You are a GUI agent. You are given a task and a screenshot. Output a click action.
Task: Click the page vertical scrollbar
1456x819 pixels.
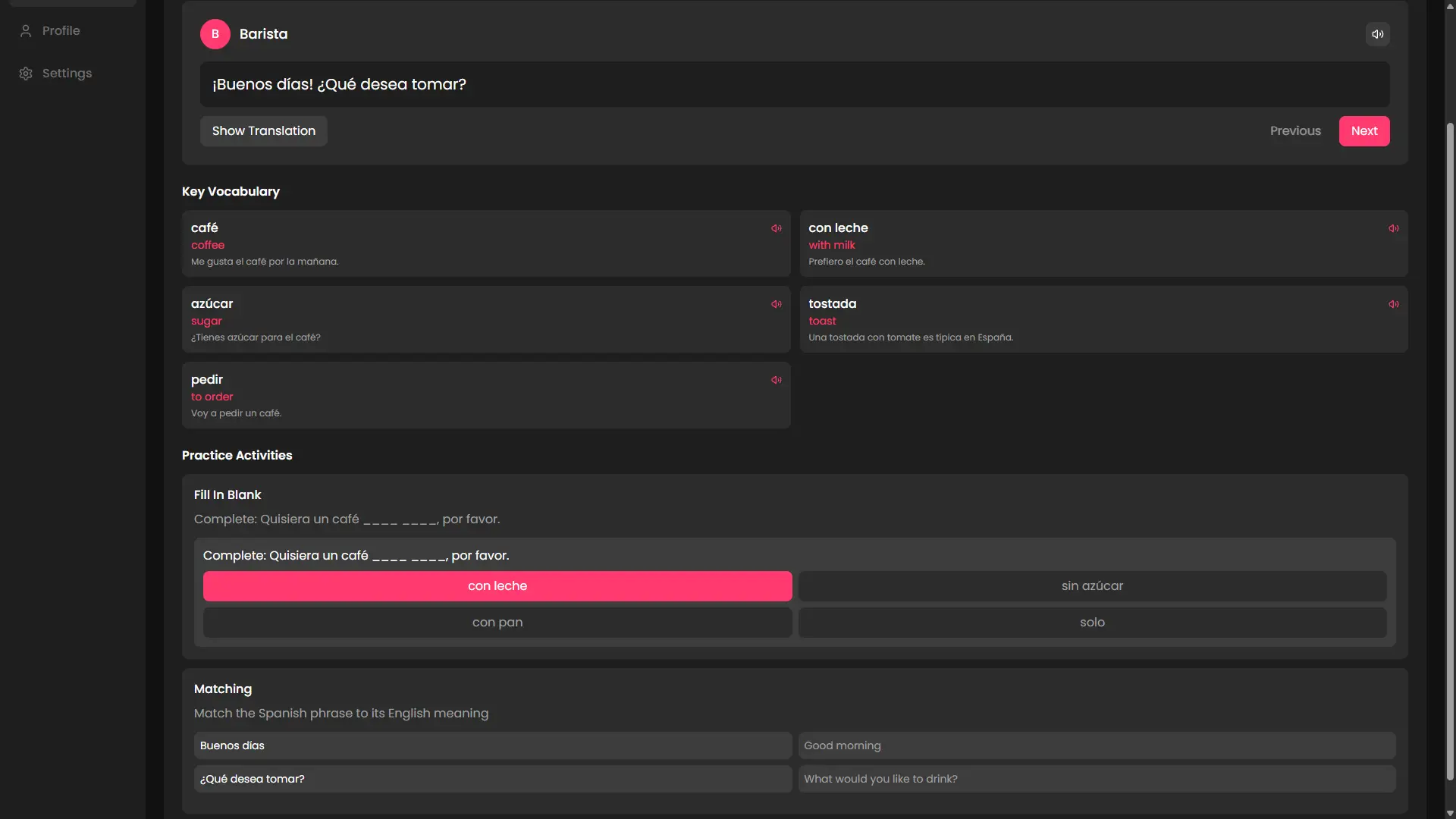[1450, 451]
